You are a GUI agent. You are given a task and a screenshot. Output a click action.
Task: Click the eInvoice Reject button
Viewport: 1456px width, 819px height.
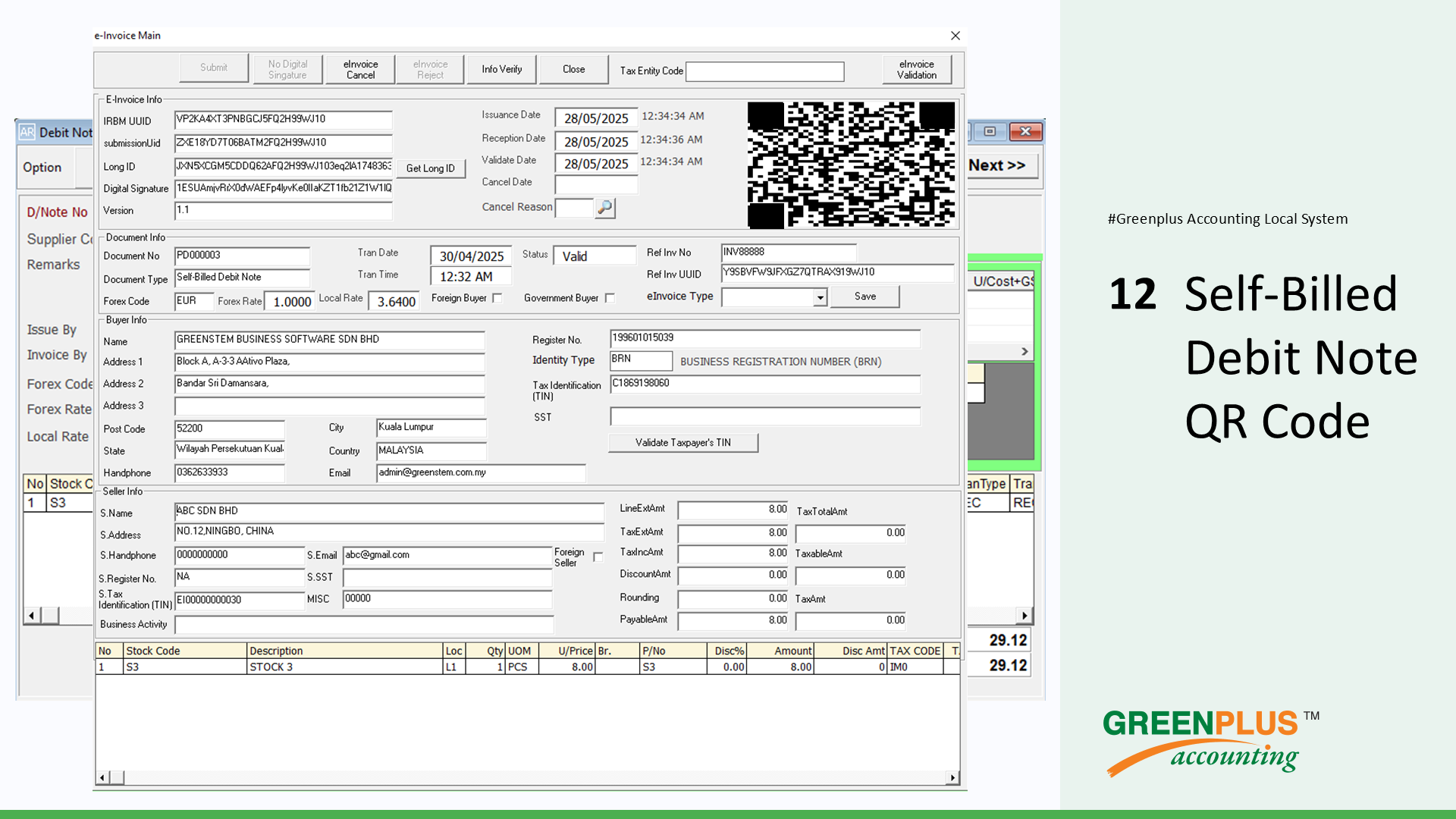coord(430,69)
